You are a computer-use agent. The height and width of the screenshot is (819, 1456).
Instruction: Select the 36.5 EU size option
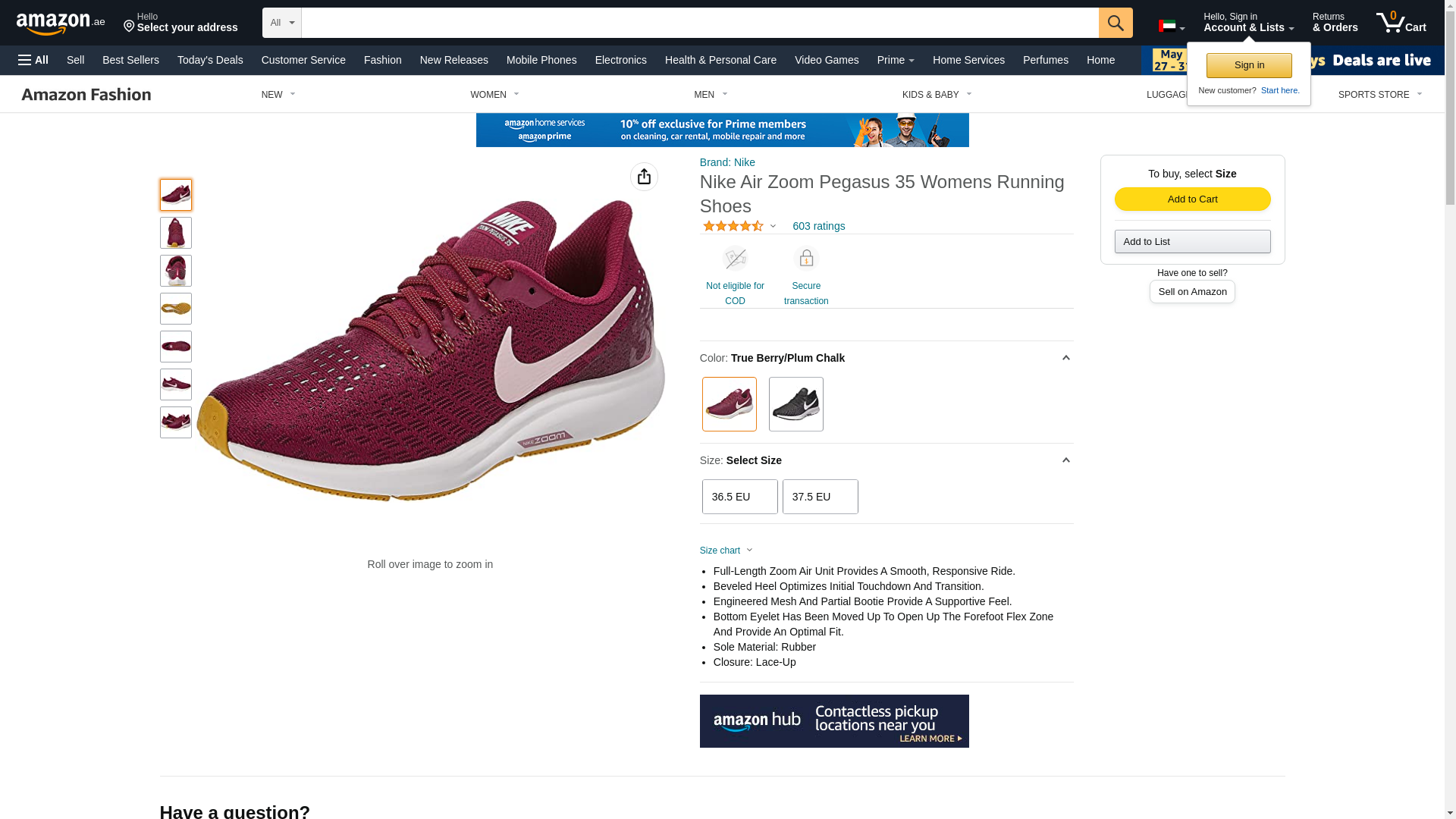click(739, 497)
